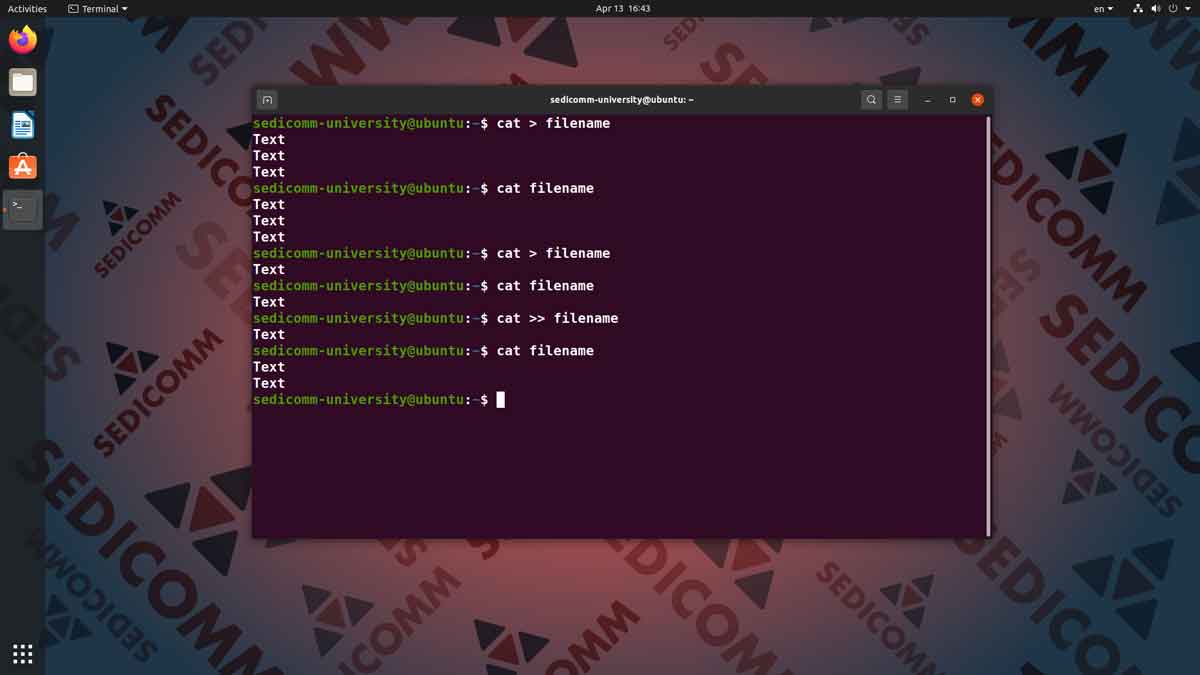Click the power icon in top bar
The height and width of the screenshot is (675, 1200).
(x=1173, y=8)
